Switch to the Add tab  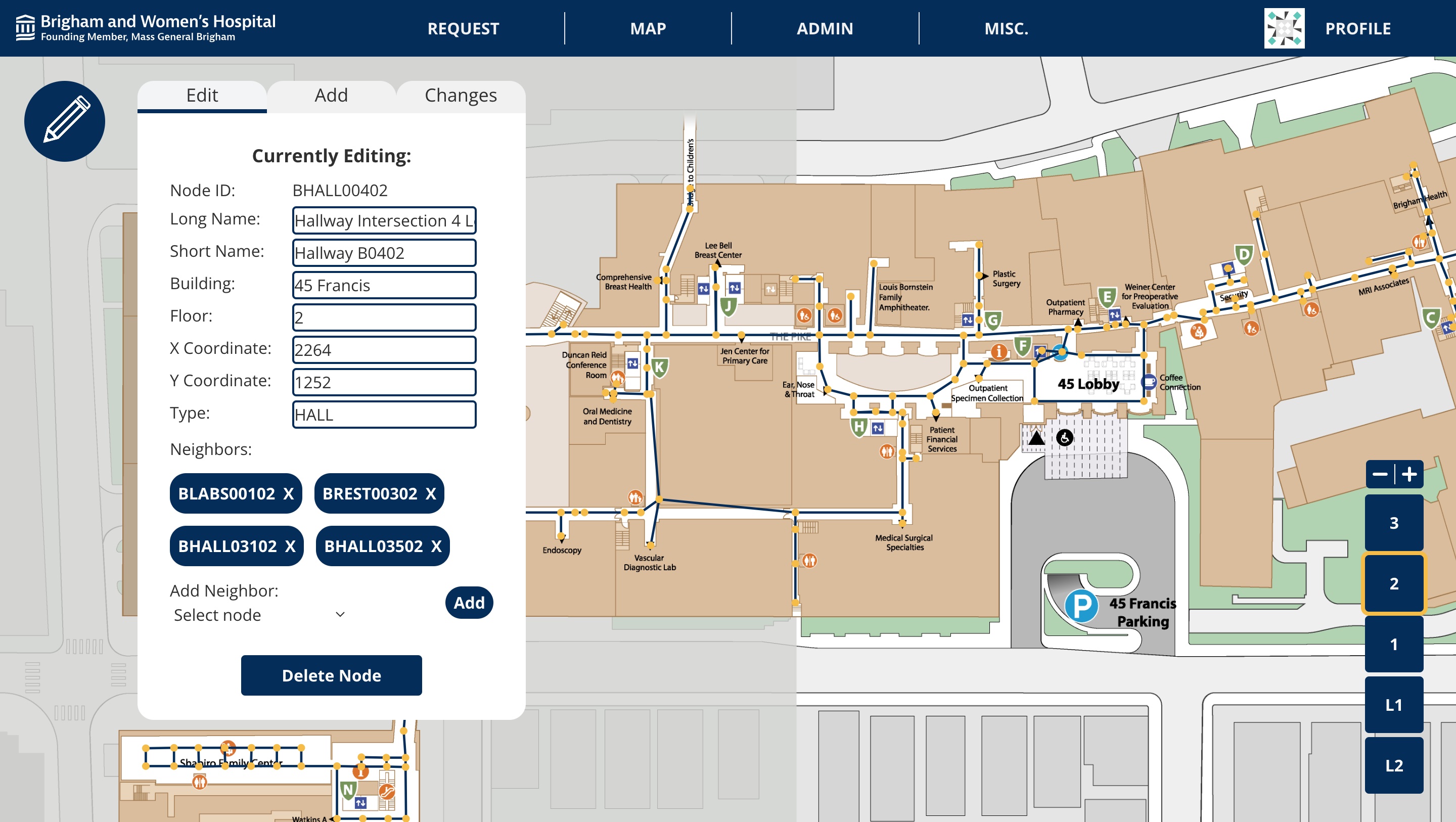point(331,95)
